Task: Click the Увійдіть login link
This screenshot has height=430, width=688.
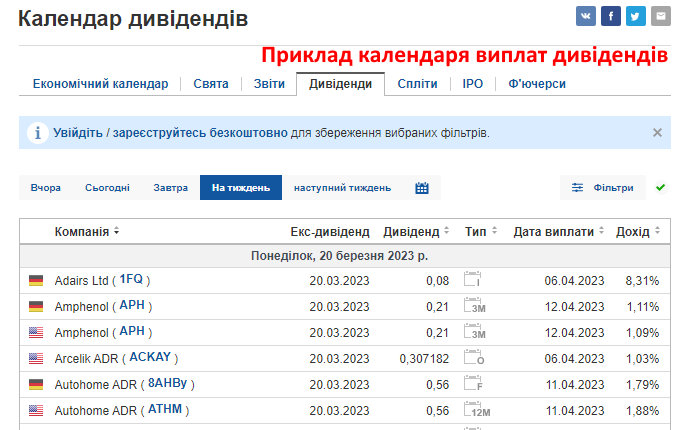Action: pyautogui.click(x=78, y=133)
